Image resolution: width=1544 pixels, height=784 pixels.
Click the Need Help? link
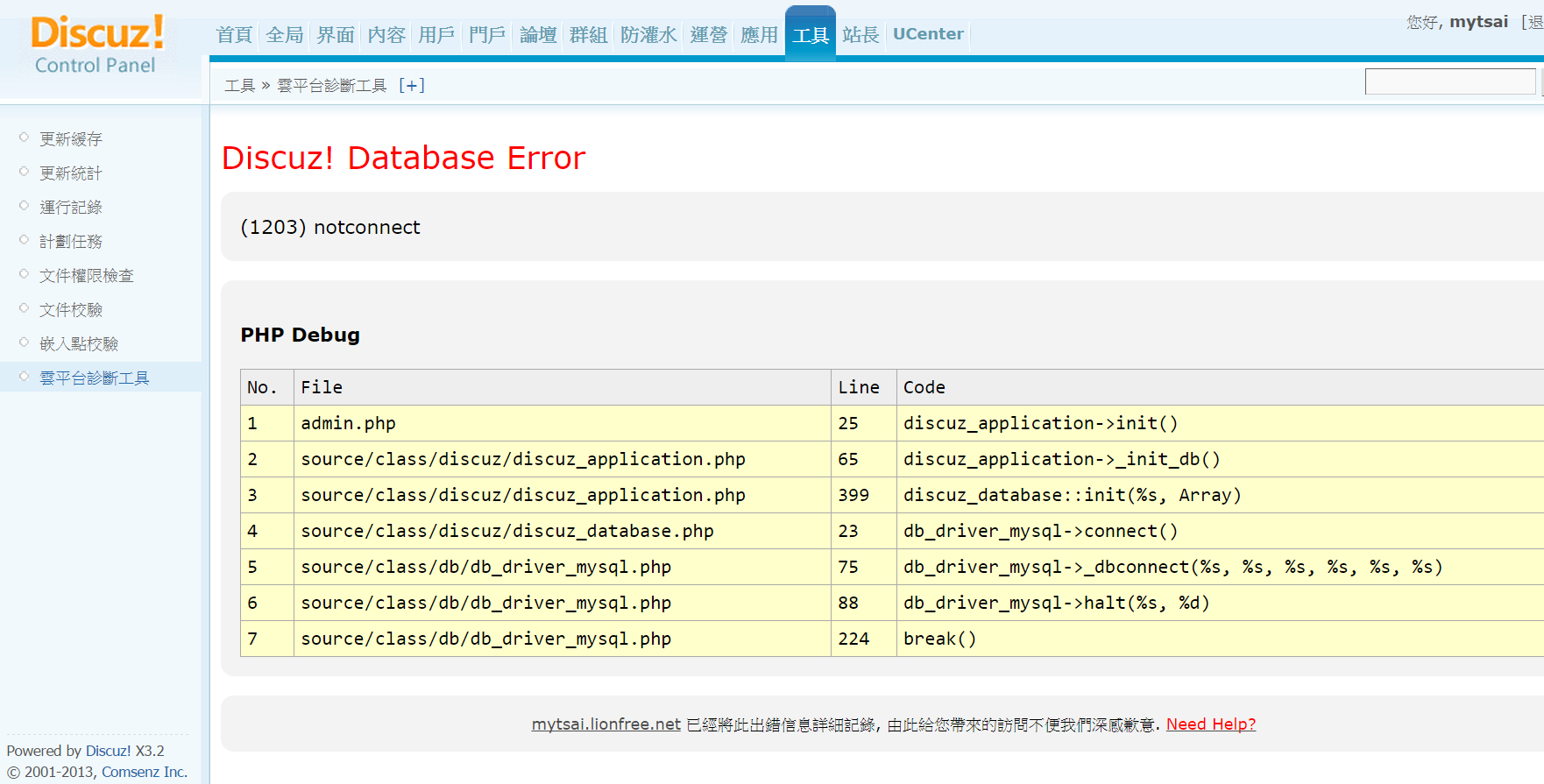[x=1211, y=724]
